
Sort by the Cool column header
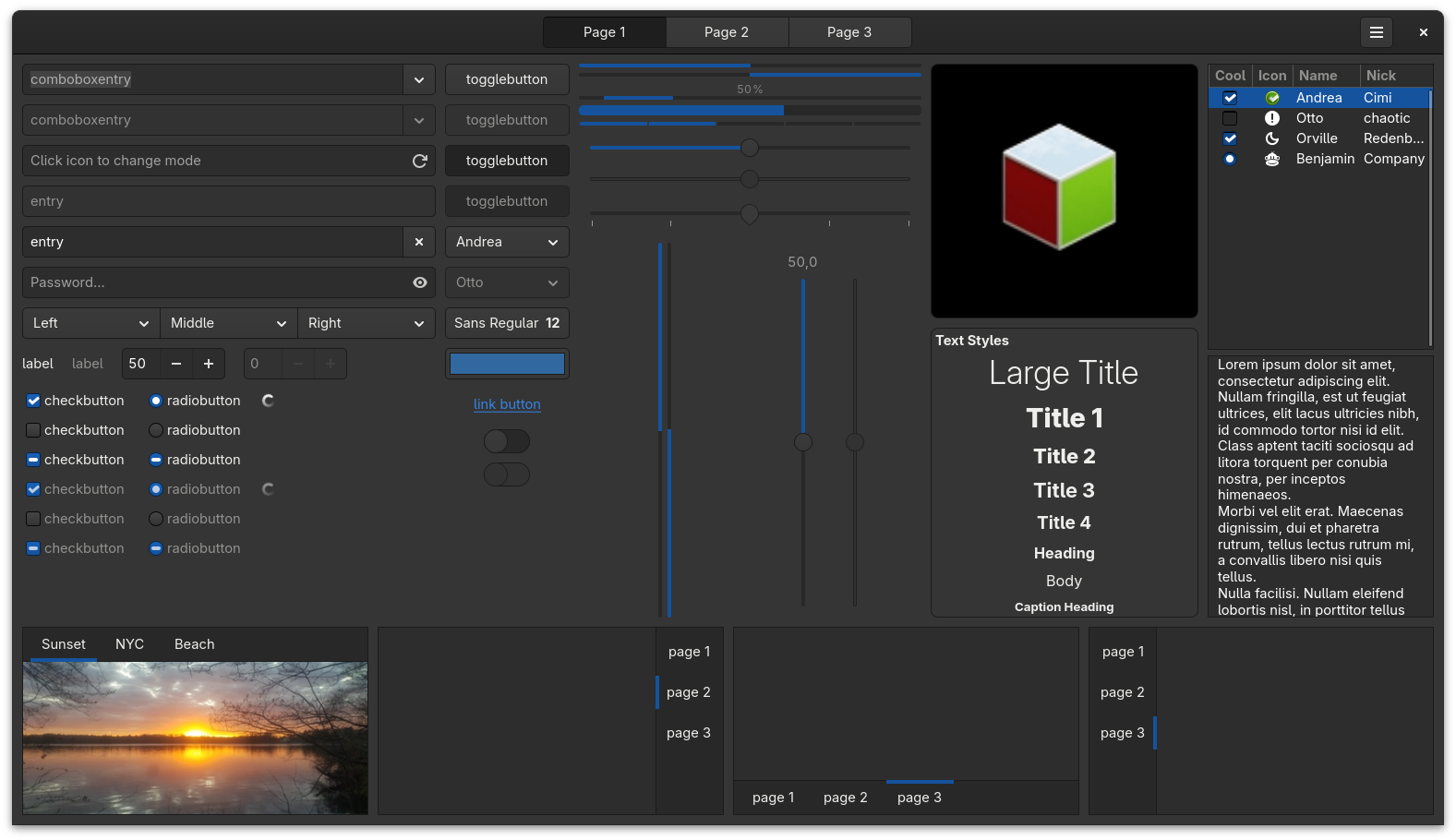[1230, 76]
